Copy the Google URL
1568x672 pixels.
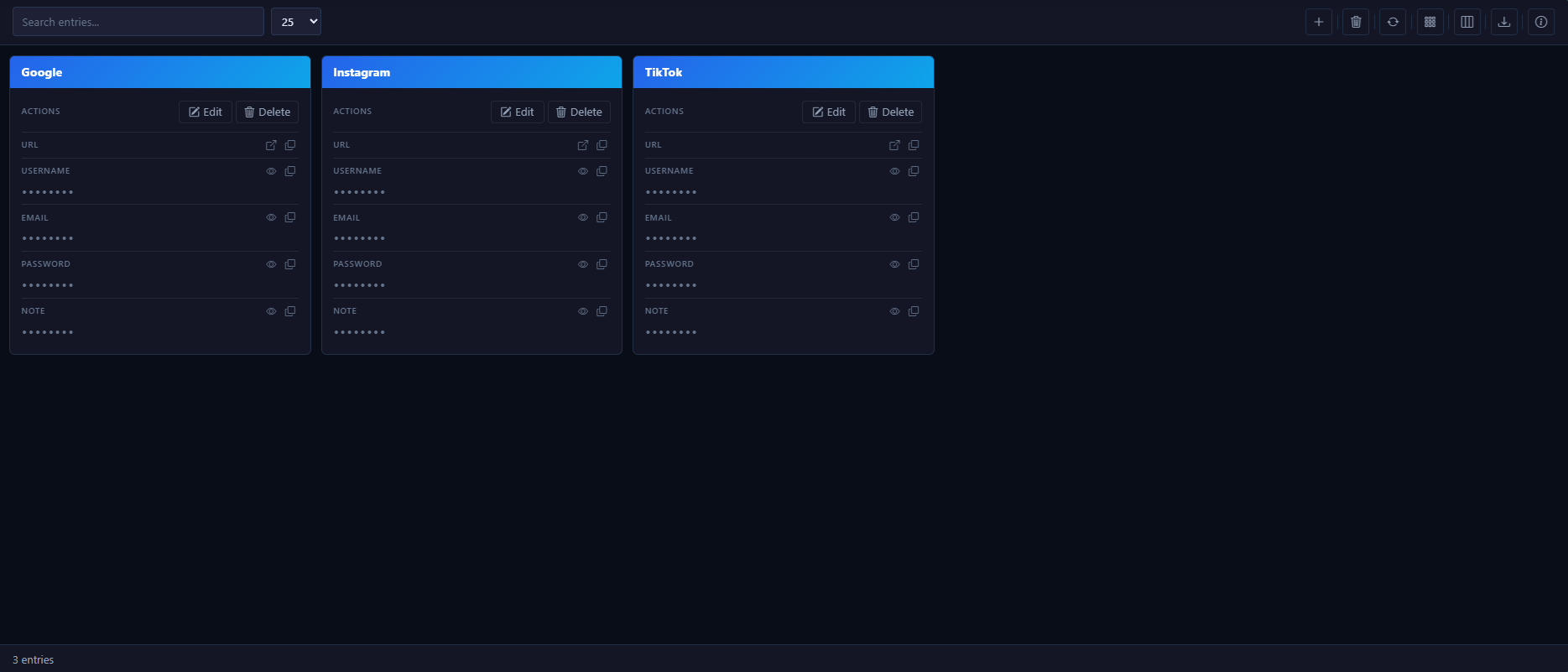[x=290, y=145]
